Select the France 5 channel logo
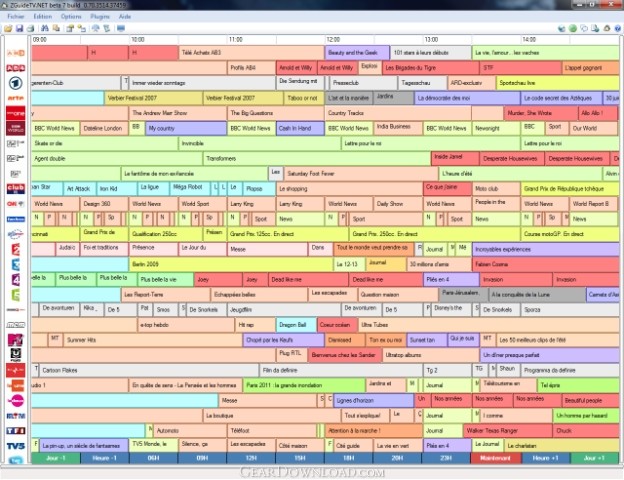The image size is (624, 480). click(16, 295)
